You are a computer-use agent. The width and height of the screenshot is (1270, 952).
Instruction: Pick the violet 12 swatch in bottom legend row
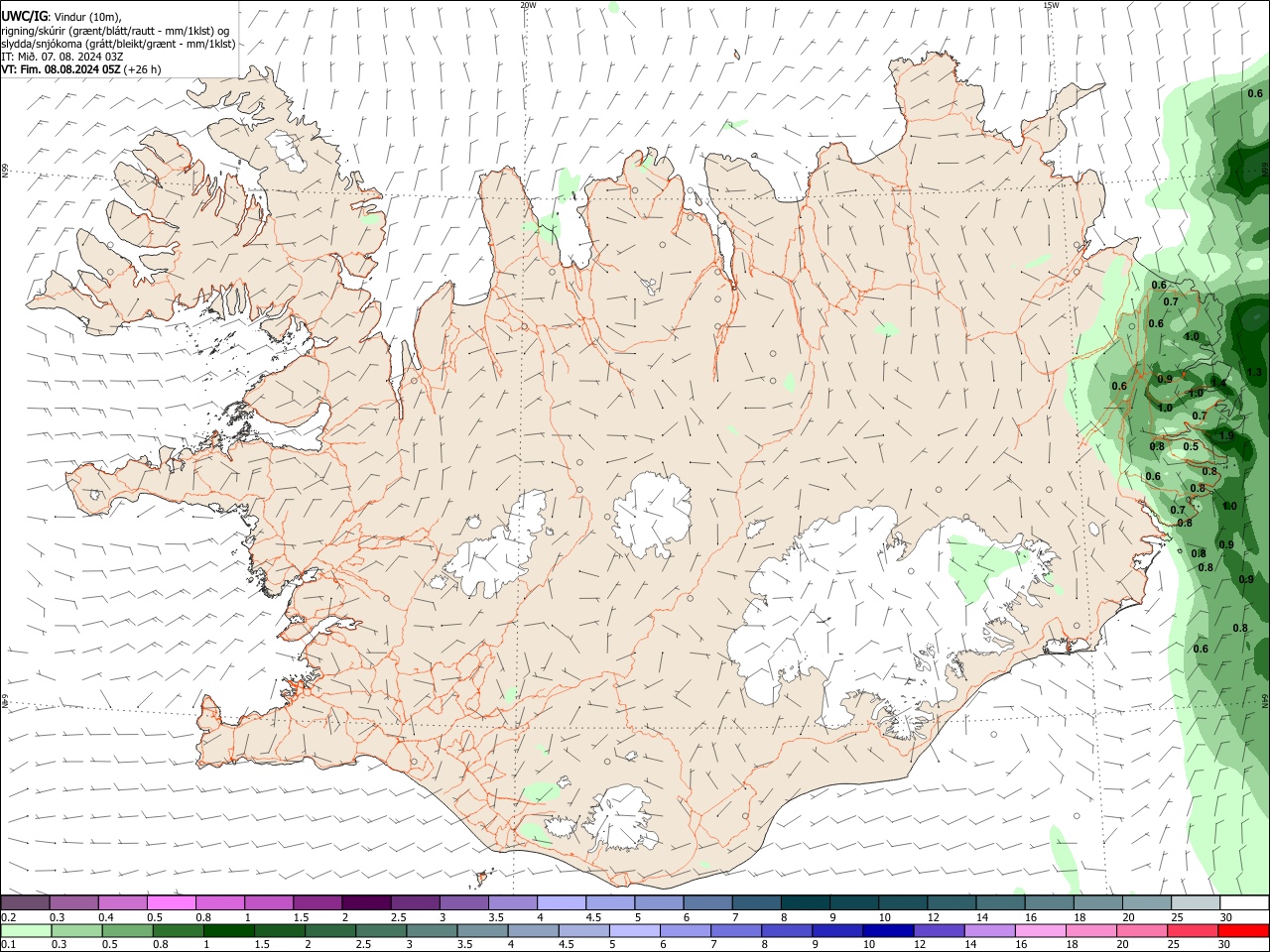click(x=939, y=931)
